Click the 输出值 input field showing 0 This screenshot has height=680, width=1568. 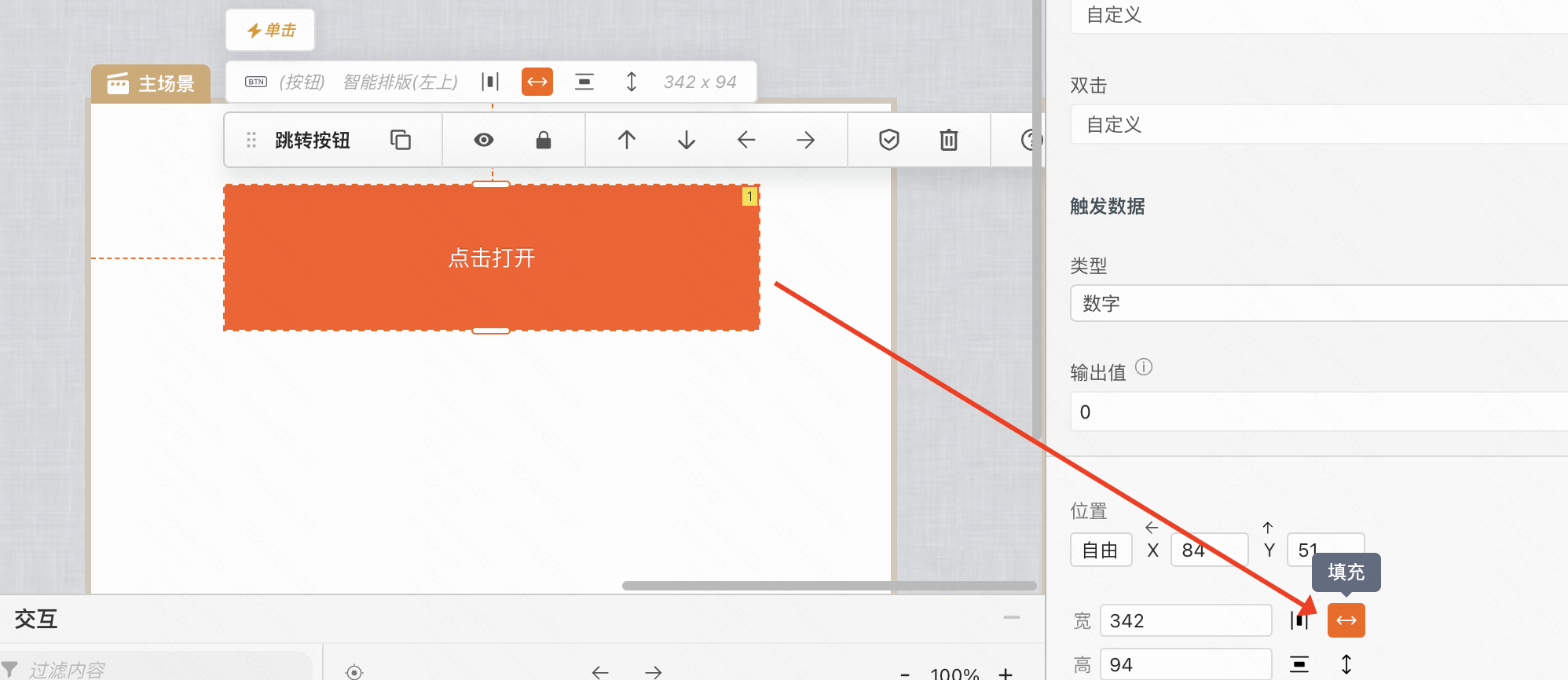click(x=1319, y=411)
